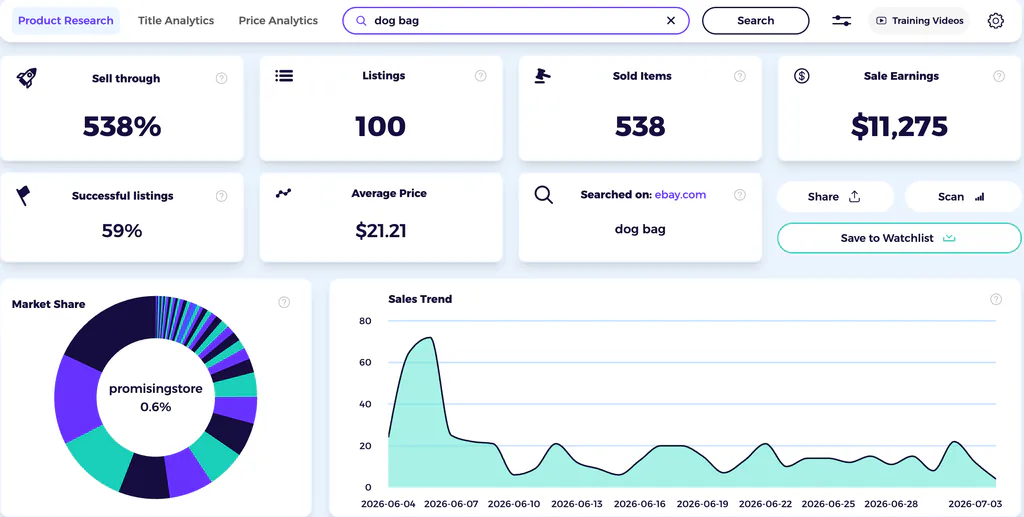Open help for Market Share chart
This screenshot has width=1024, height=517.
pyautogui.click(x=284, y=302)
